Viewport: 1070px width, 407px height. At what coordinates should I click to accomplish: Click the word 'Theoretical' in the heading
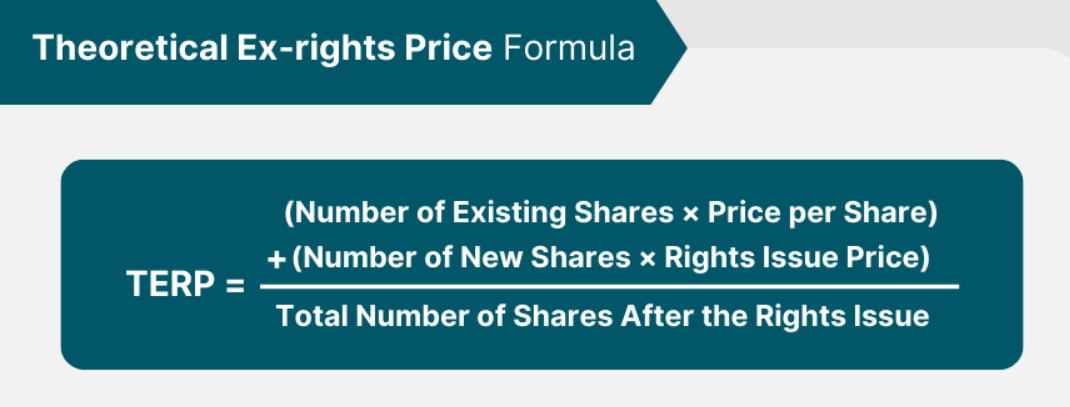pyautogui.click(x=130, y=48)
